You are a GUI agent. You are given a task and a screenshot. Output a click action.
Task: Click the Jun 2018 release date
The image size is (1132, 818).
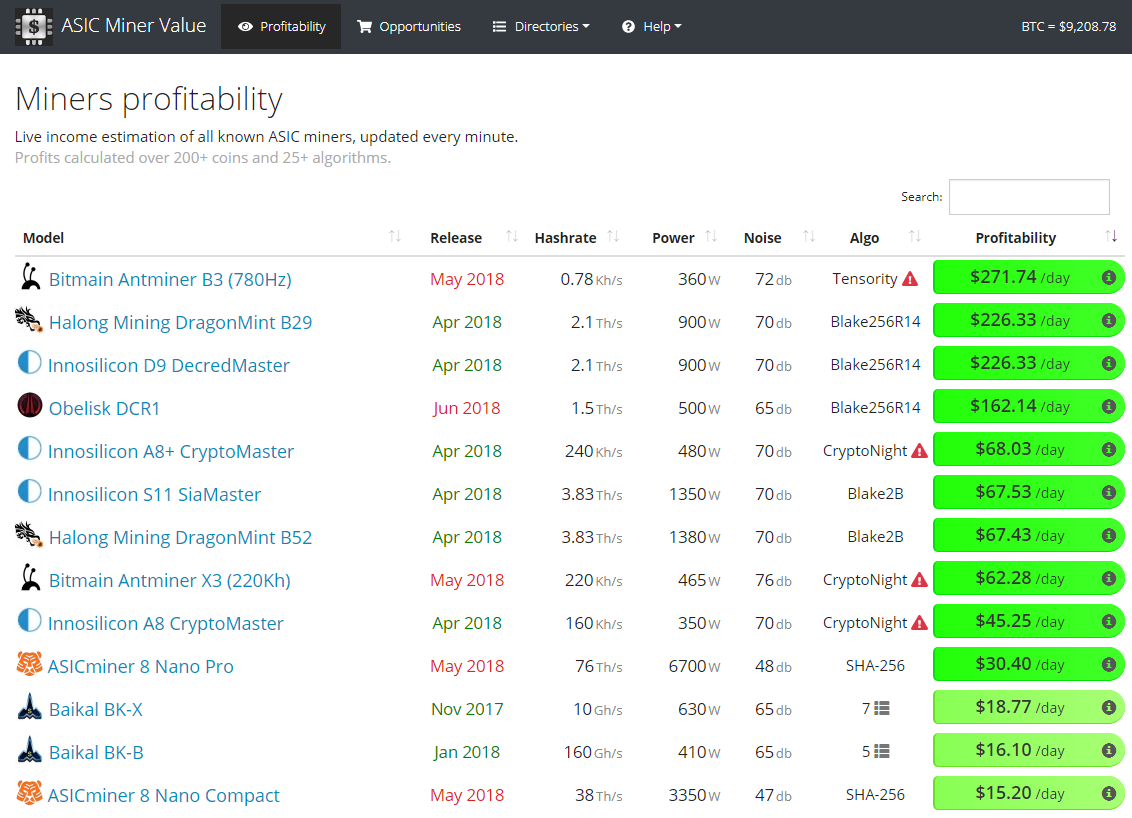[467, 409]
